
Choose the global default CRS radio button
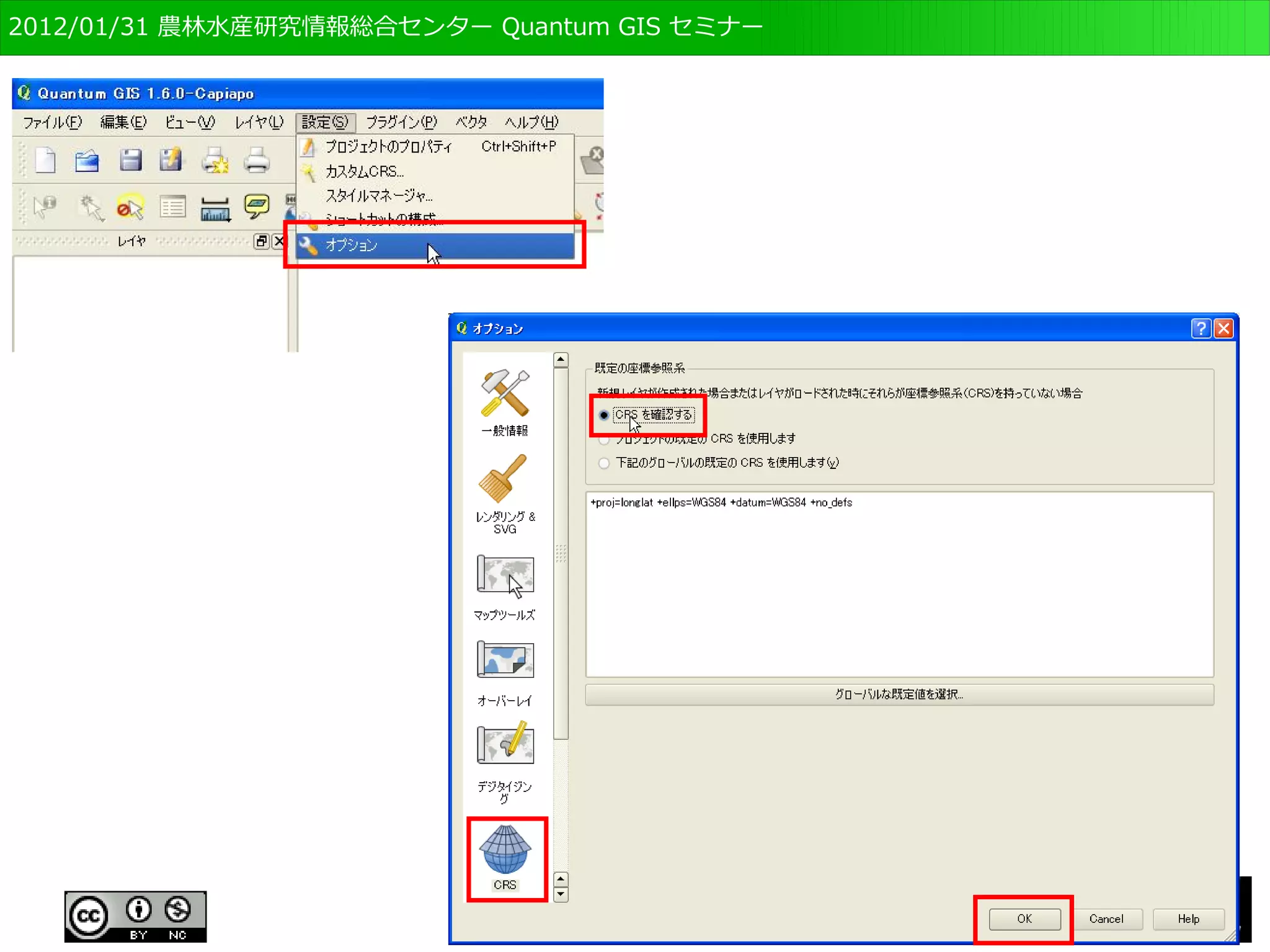pos(604,463)
